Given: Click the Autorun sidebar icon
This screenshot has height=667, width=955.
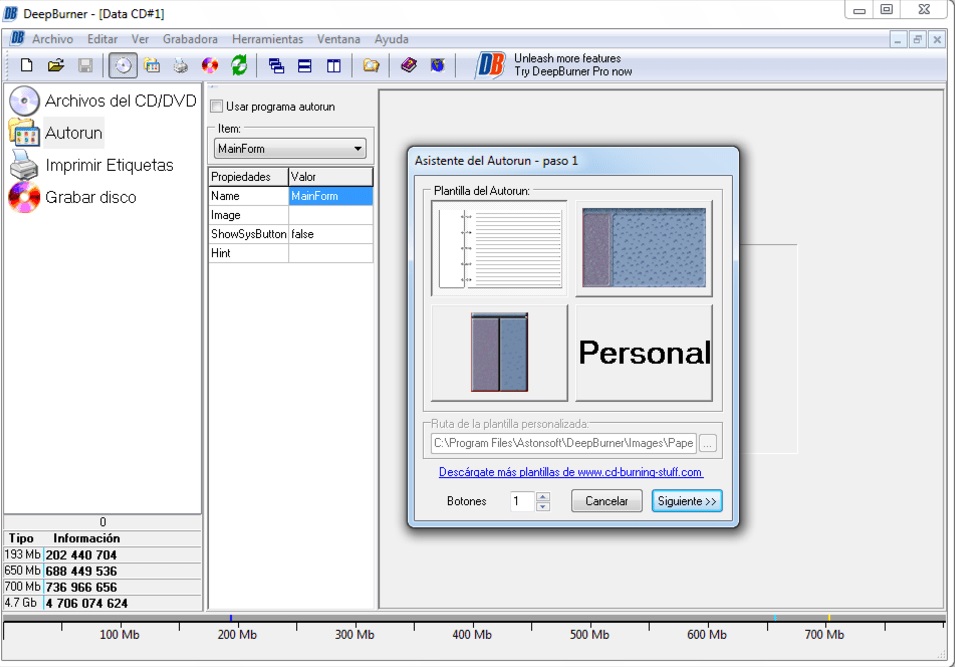Looking at the screenshot, I should (24, 132).
